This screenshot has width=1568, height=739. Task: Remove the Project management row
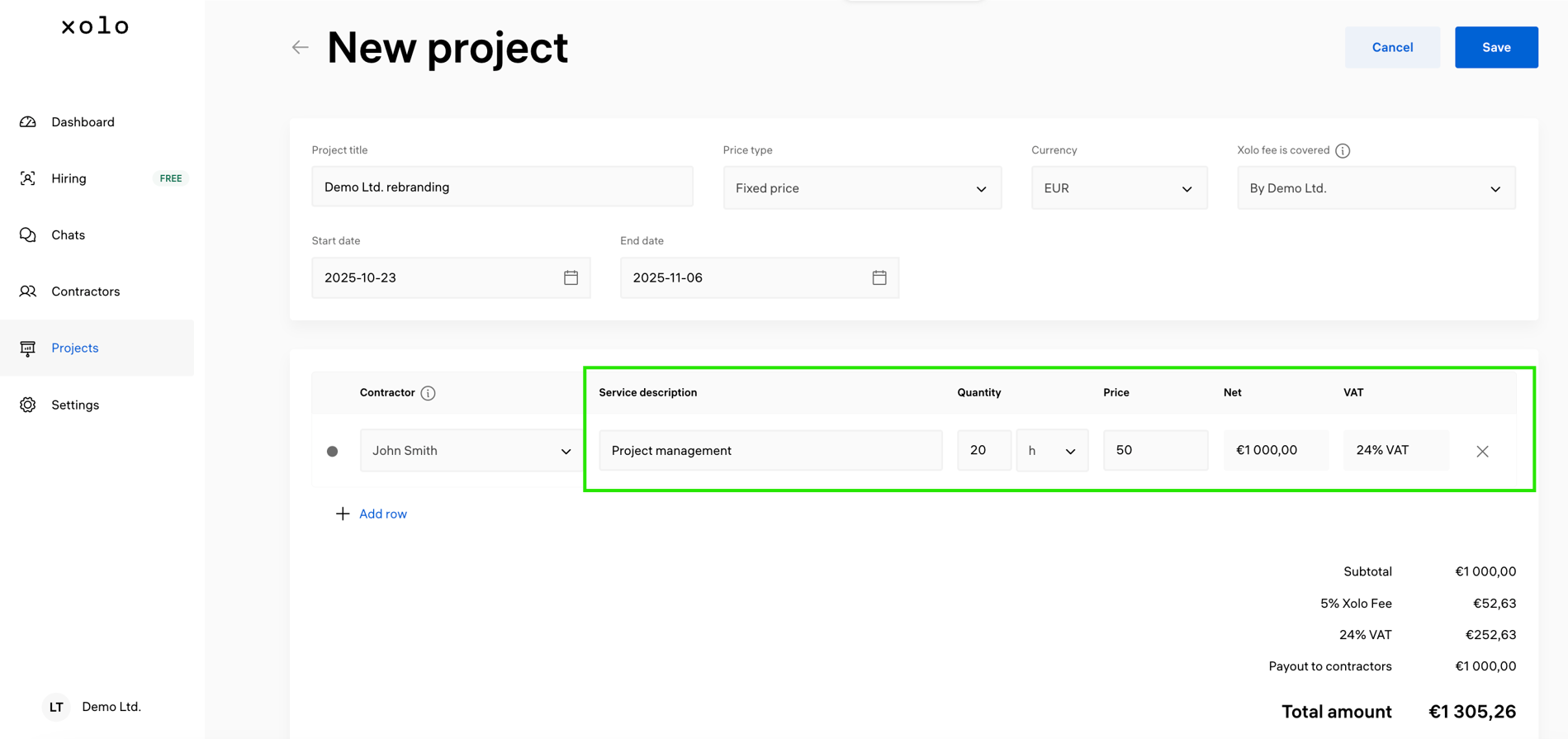point(1482,451)
